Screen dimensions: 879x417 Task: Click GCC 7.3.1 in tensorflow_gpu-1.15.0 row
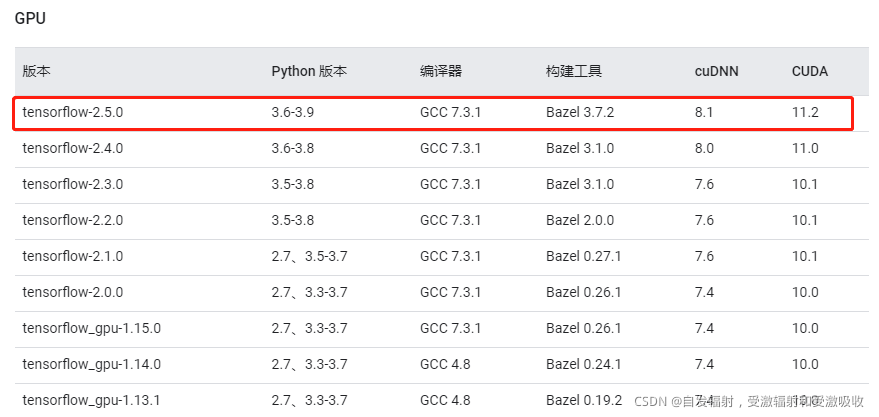click(x=450, y=328)
